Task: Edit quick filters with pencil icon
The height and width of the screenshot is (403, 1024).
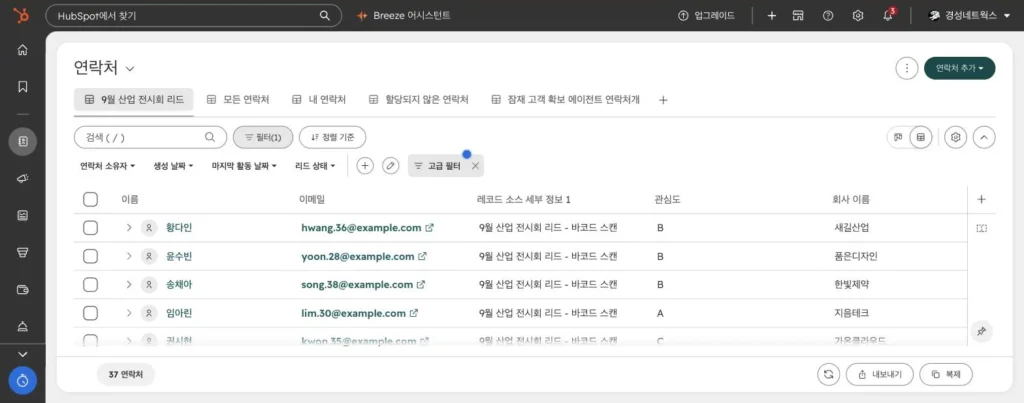Action: pyautogui.click(x=390, y=166)
